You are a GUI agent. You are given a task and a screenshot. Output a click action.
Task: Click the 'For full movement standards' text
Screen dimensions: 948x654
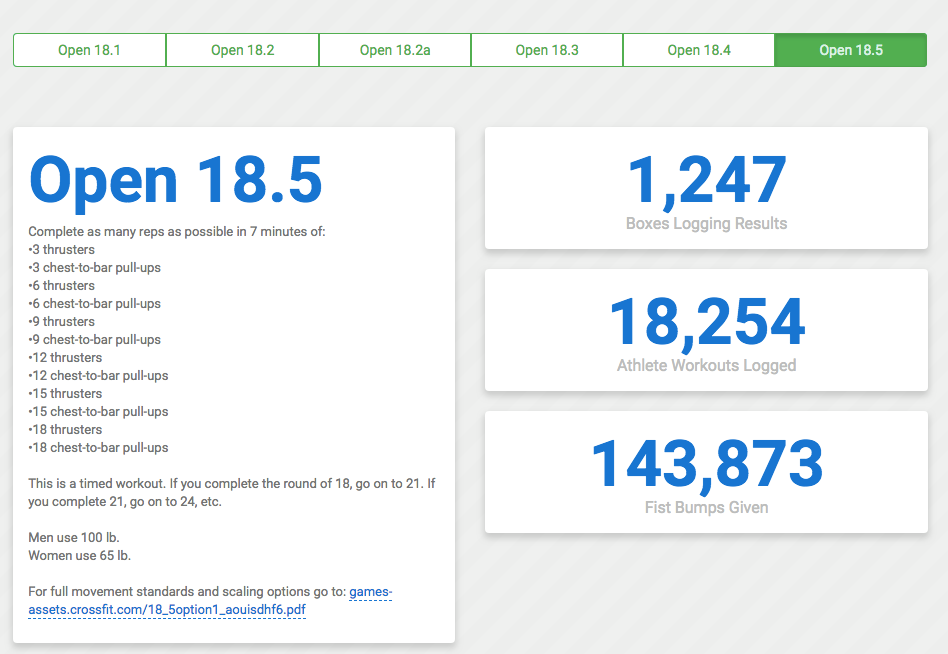click(187, 592)
